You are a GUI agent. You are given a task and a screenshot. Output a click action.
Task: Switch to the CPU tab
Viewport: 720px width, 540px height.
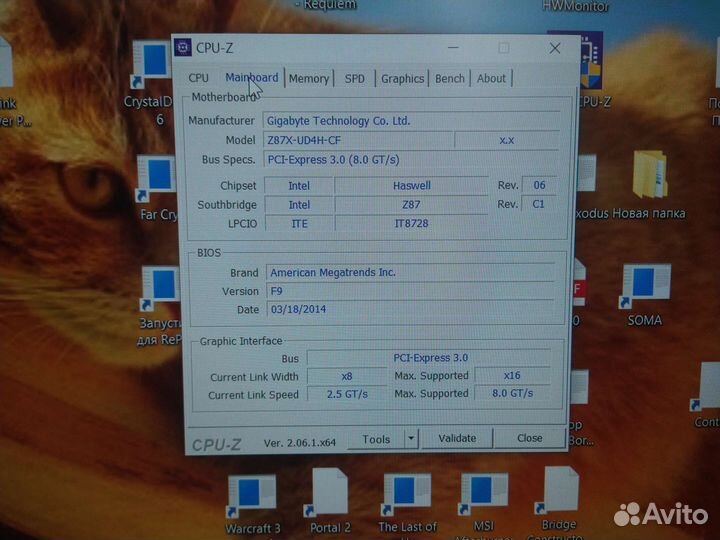tap(198, 78)
